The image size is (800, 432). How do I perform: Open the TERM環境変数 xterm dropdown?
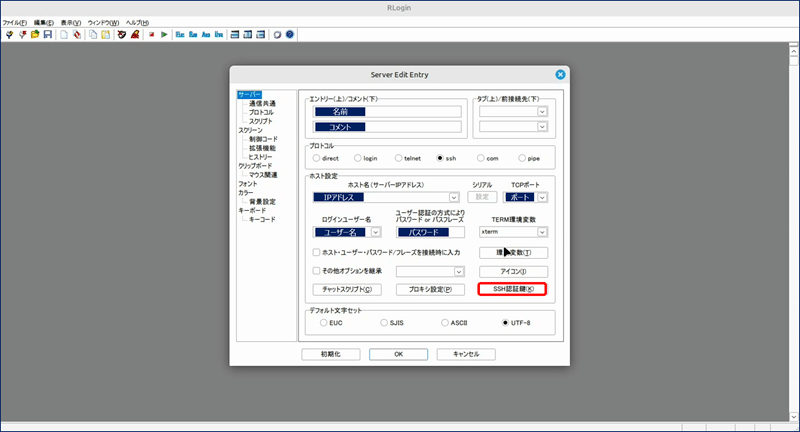pyautogui.click(x=542, y=232)
